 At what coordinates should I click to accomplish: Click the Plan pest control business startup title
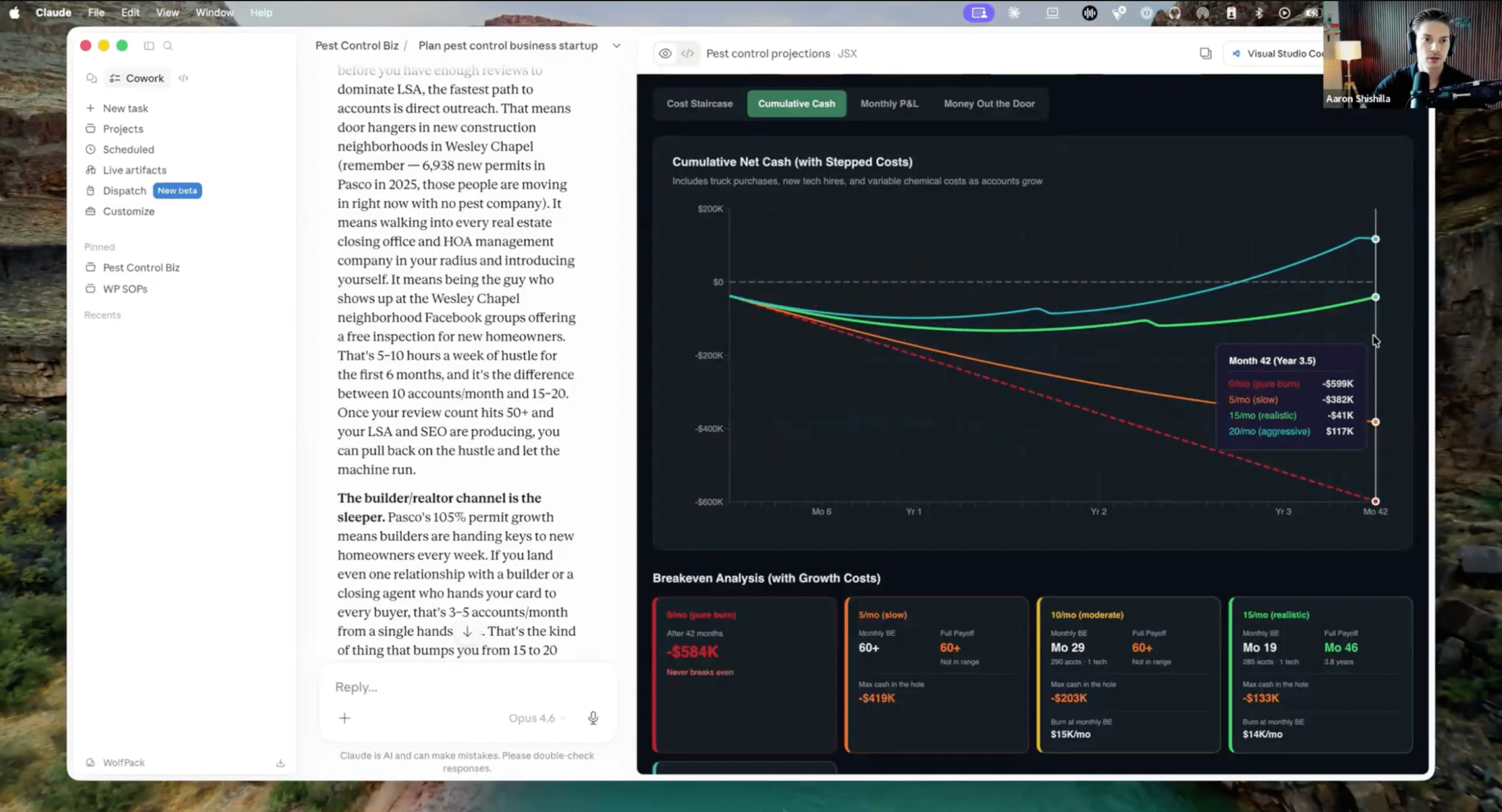pos(508,46)
